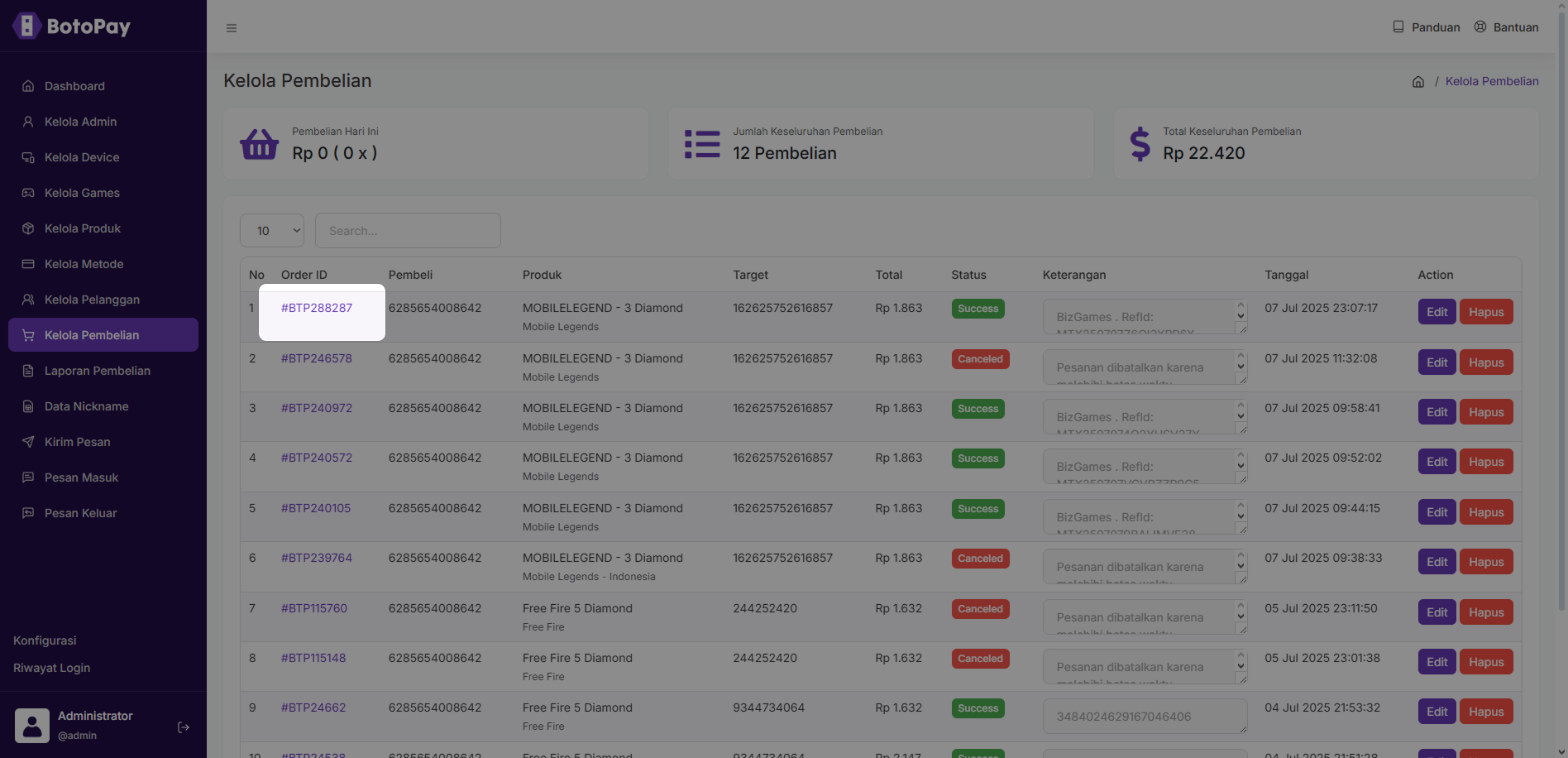Viewport: 1568px width, 758px height.
Task: Click the Kelola Pelanggan people icon
Action: click(28, 300)
